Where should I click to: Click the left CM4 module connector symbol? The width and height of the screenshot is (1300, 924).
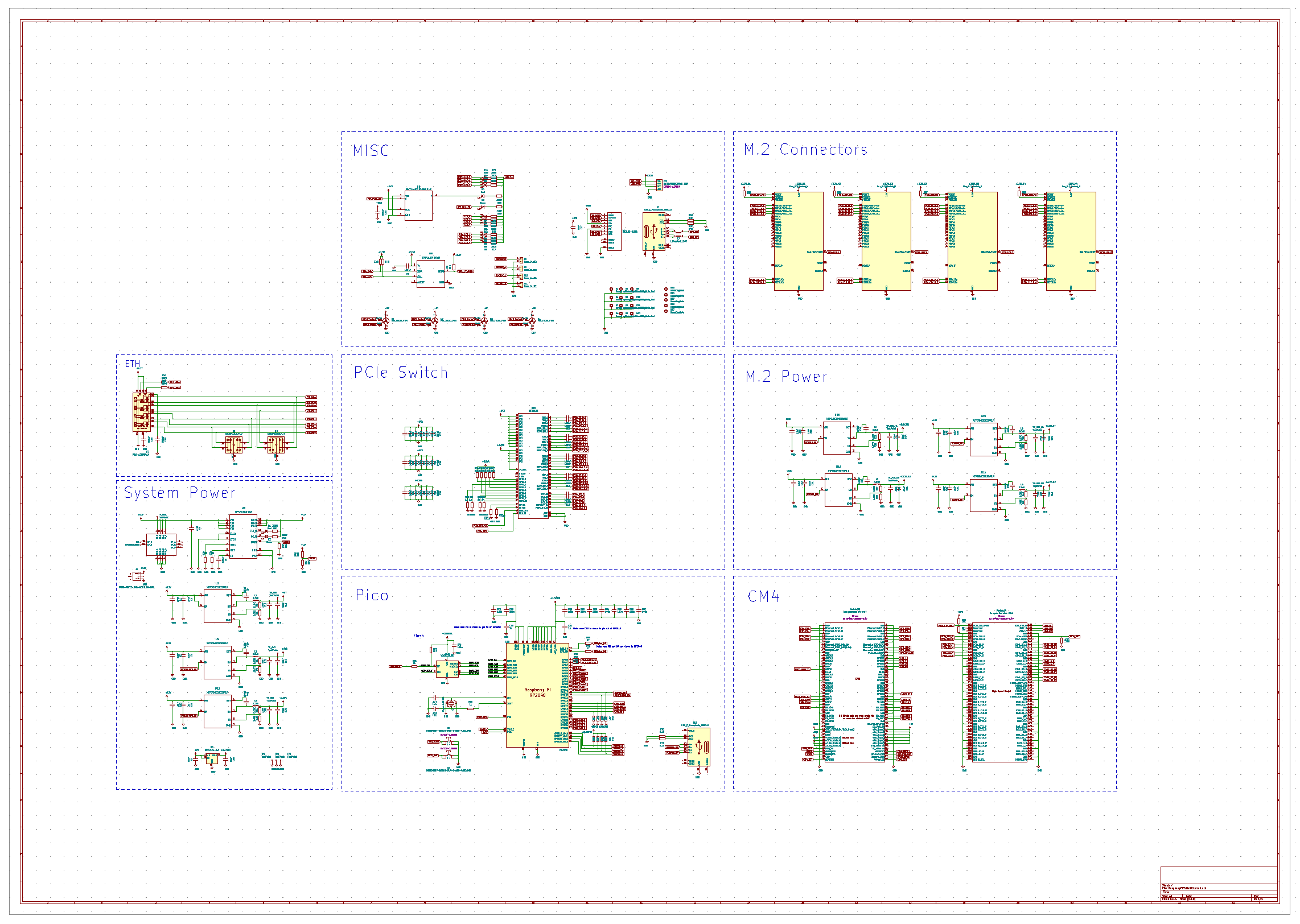tap(855, 691)
